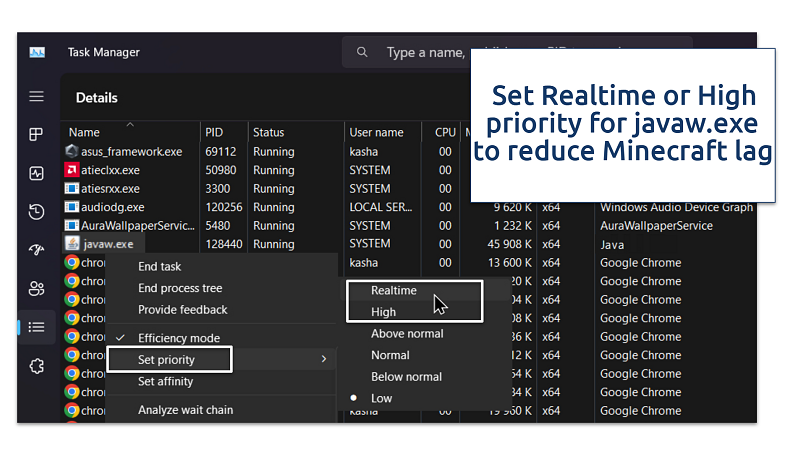Choose Set affinity from context menu
The height and width of the screenshot is (453, 806).
pos(165,381)
